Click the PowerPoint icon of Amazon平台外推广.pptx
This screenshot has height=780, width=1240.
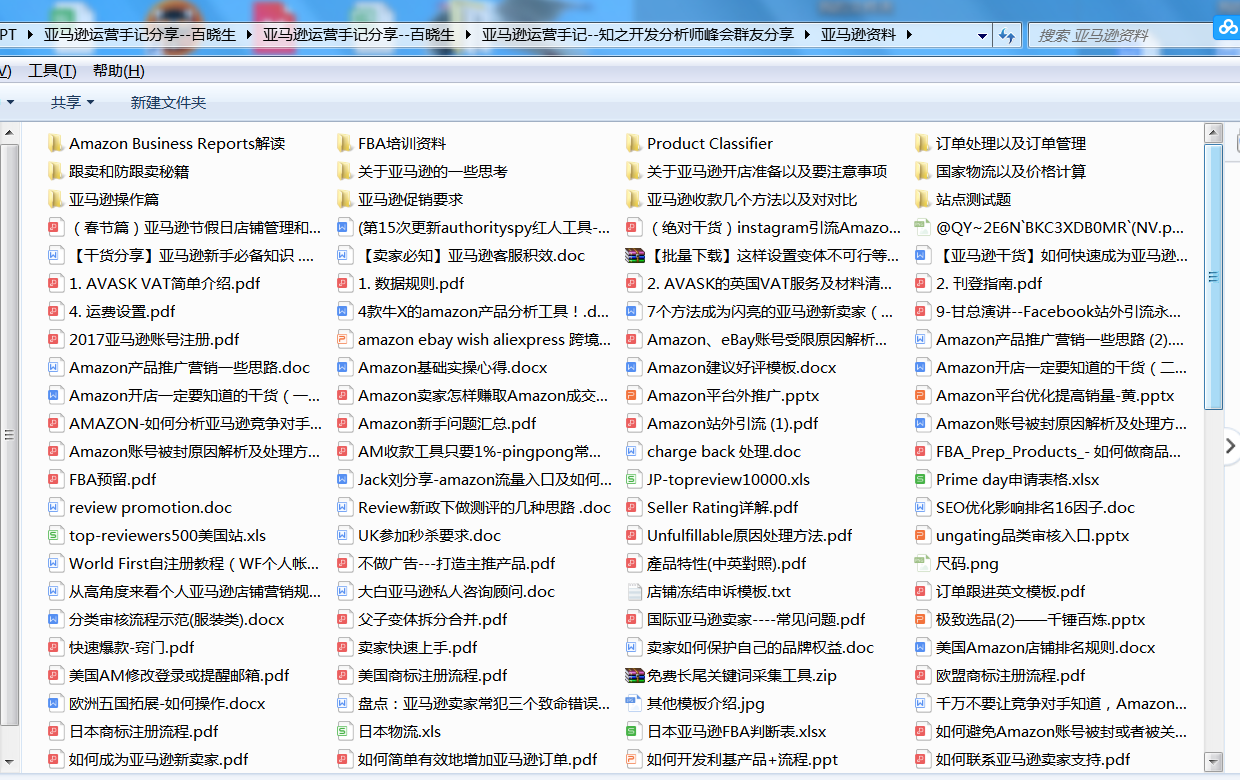(x=634, y=395)
